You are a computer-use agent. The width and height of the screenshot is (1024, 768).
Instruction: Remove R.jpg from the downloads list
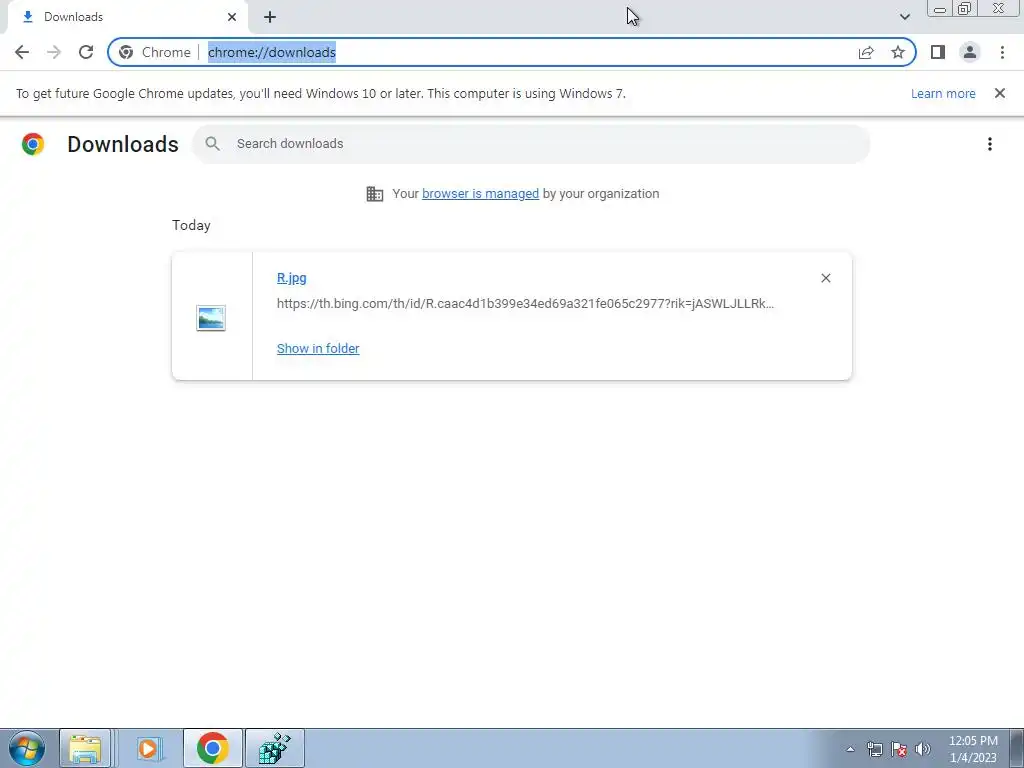pos(825,278)
